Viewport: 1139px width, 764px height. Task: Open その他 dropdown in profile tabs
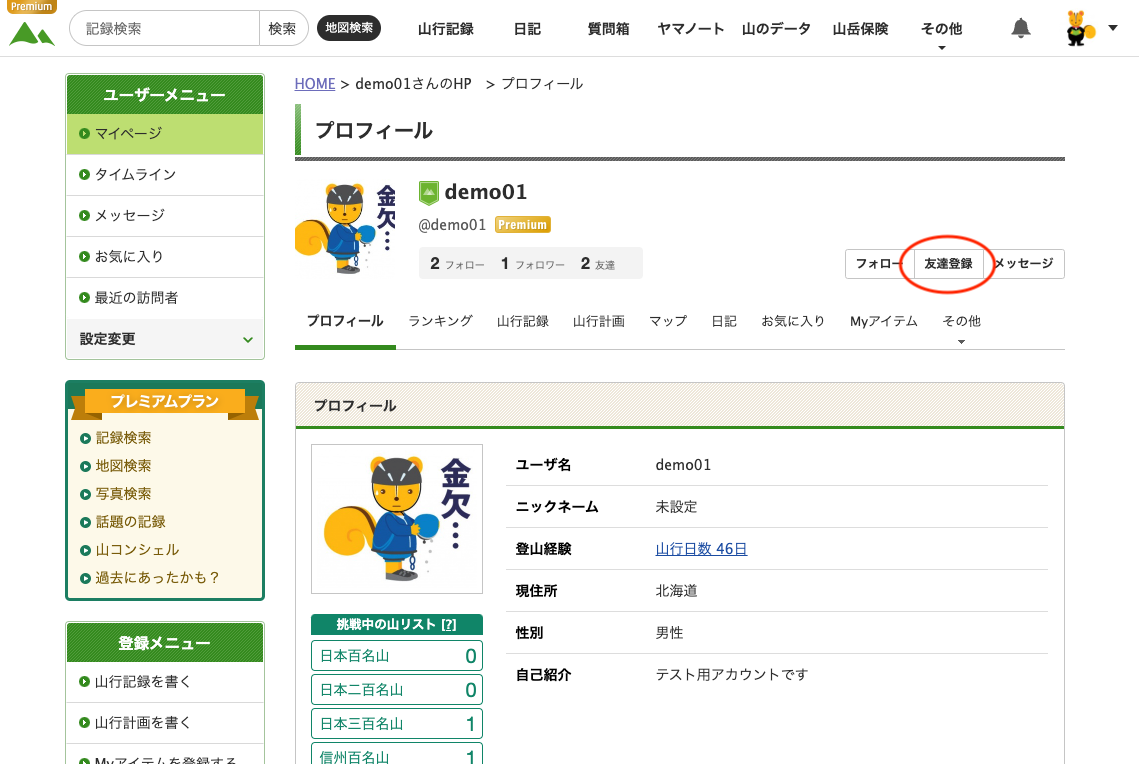[x=961, y=322]
